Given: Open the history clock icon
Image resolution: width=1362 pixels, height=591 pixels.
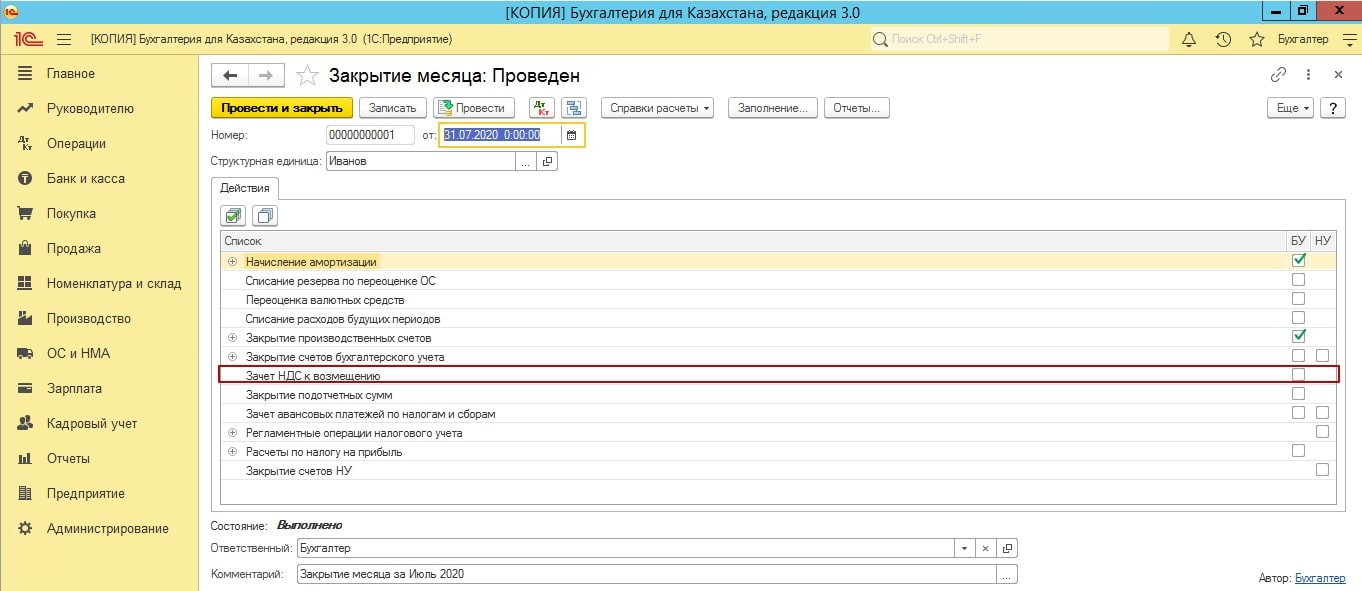Looking at the screenshot, I should (x=1222, y=39).
